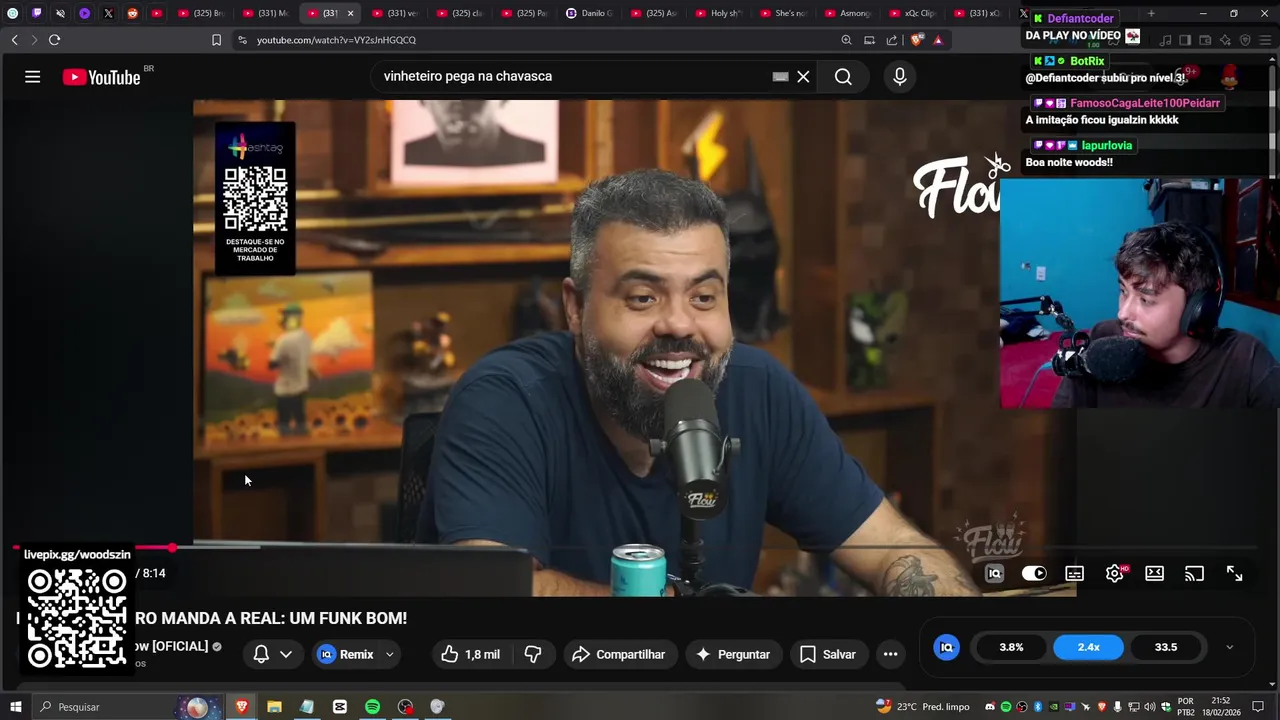Open the 21:52 clock and date
This screenshot has height=720, width=1280.
pos(1220,707)
